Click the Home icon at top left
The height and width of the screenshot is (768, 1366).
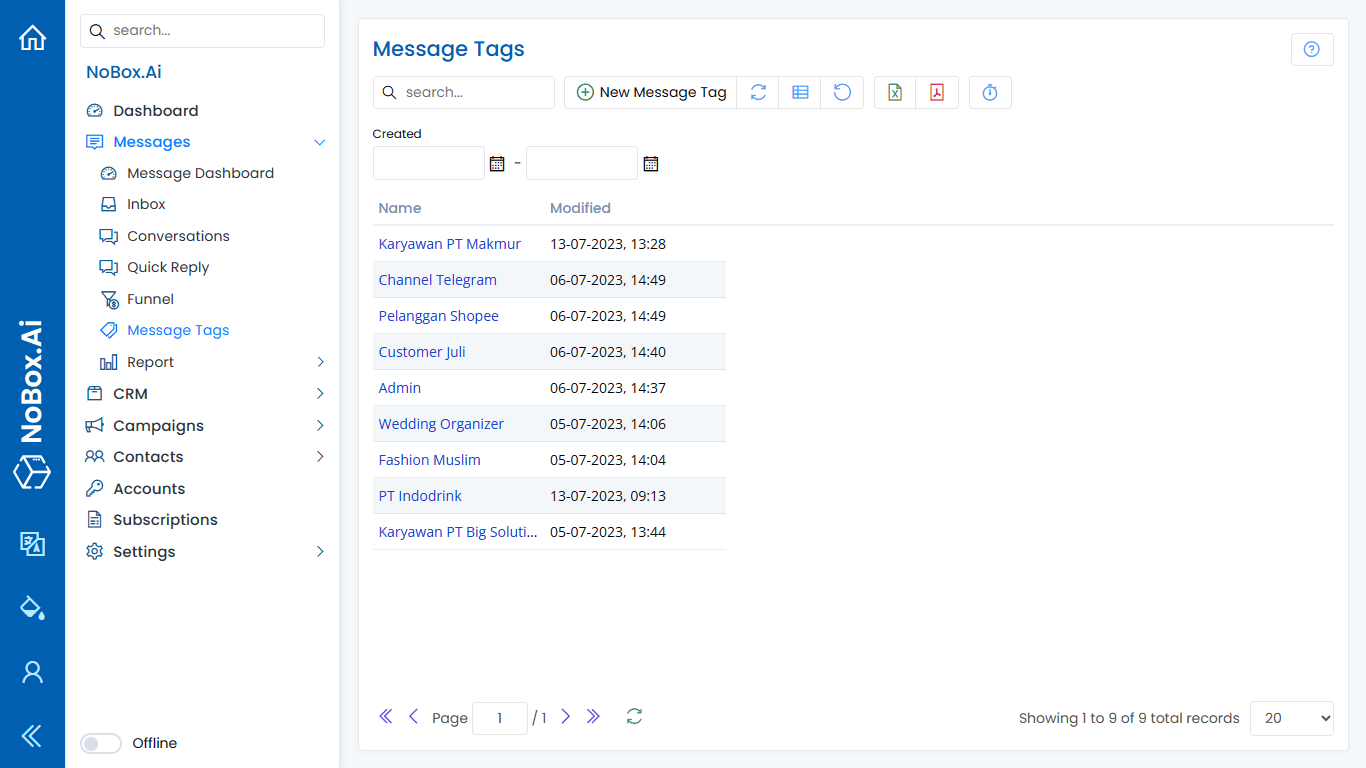32,37
